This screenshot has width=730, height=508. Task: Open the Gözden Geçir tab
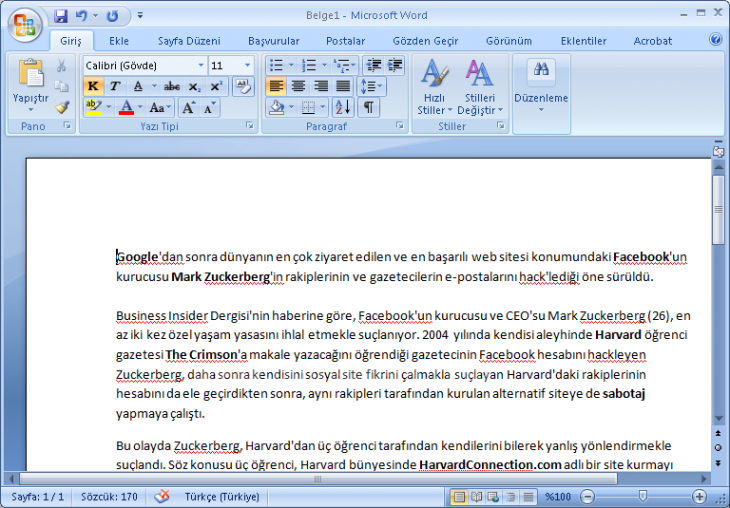(426, 41)
